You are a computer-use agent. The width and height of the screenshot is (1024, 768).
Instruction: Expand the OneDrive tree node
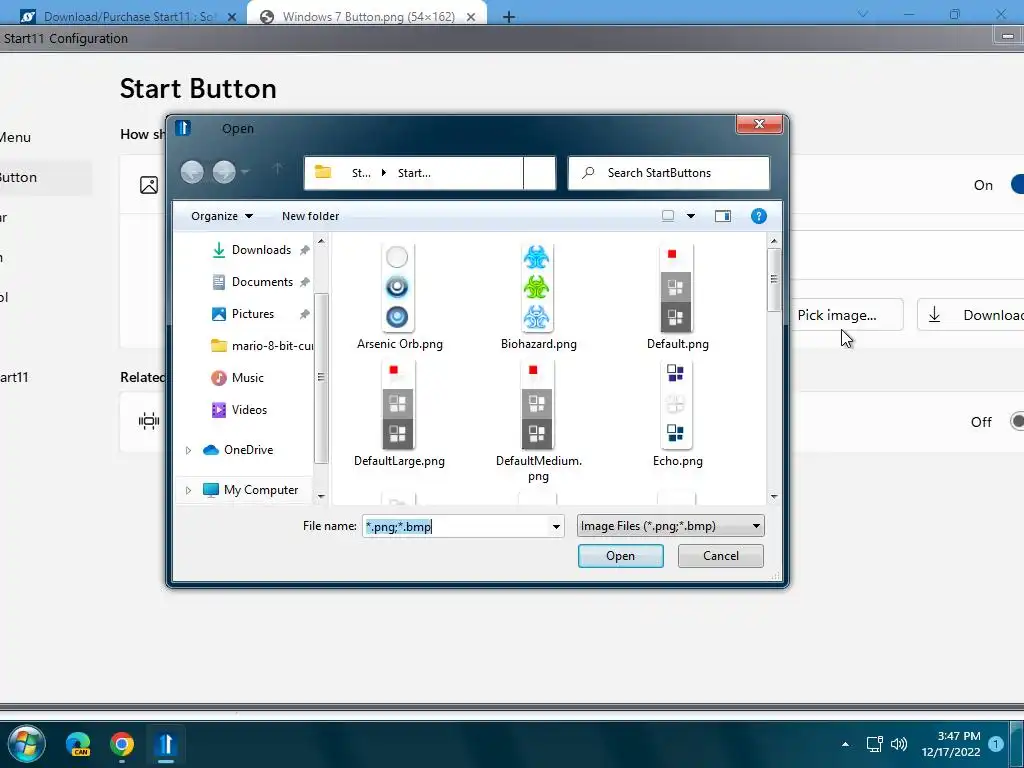coord(188,450)
